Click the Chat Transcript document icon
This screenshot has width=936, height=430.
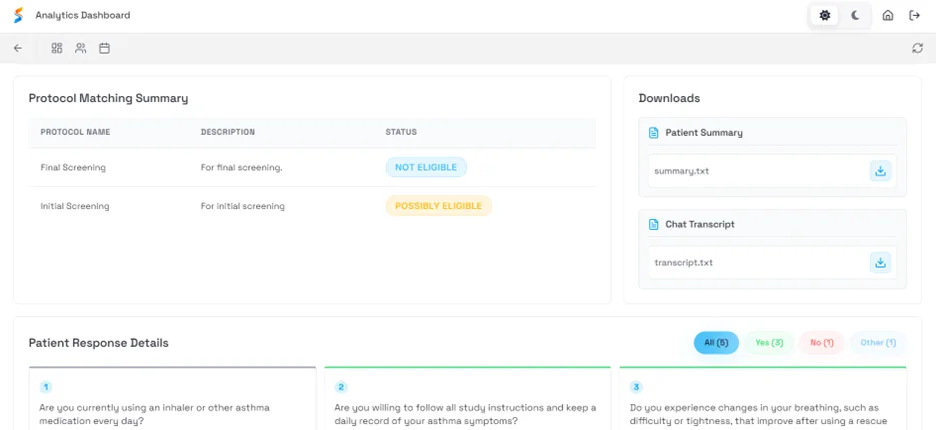654,225
